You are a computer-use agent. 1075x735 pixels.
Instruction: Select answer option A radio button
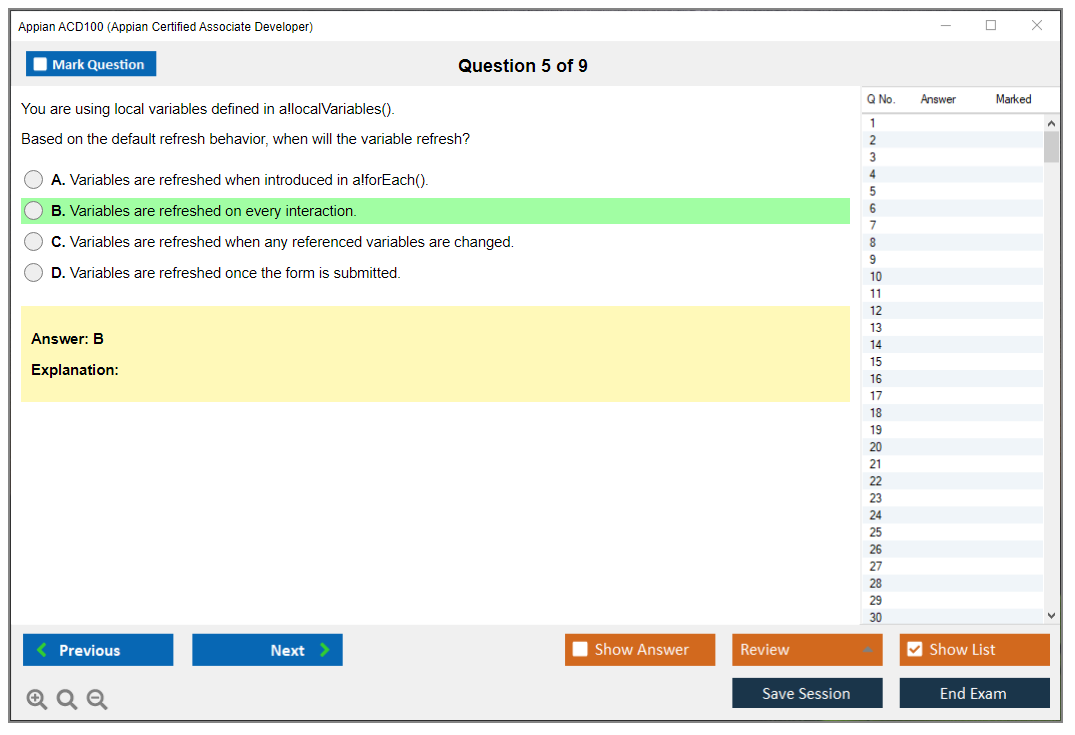coord(34,180)
